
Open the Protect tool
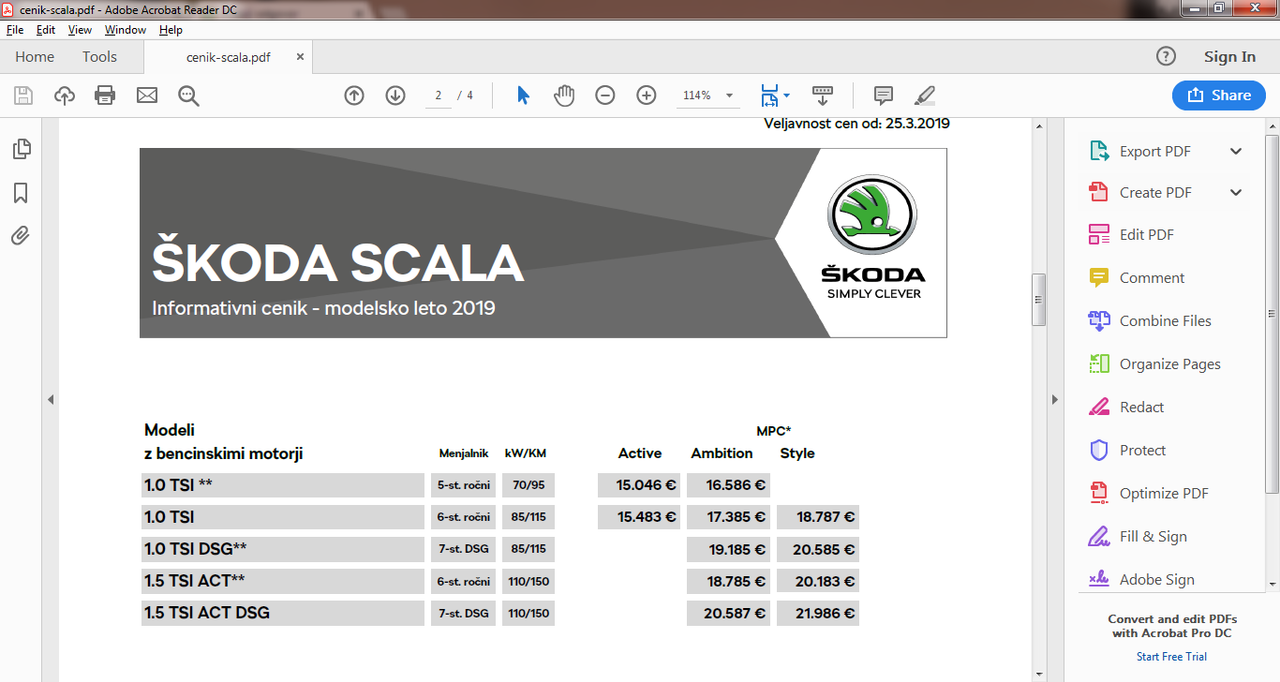[1127, 450]
